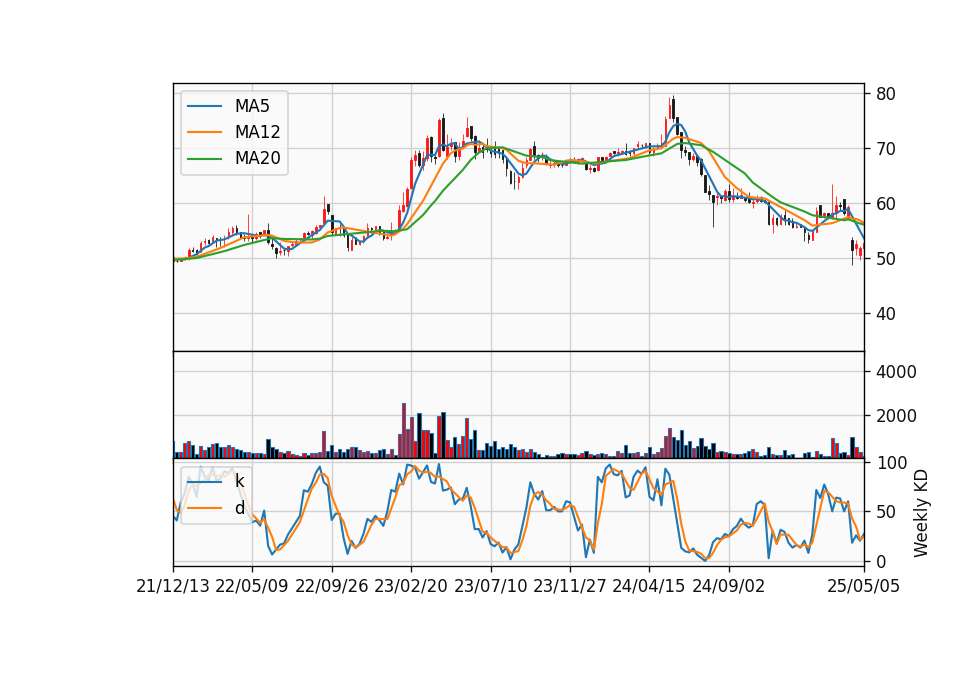Click the volume axis value 4000
960x690 pixels.
coord(896,372)
